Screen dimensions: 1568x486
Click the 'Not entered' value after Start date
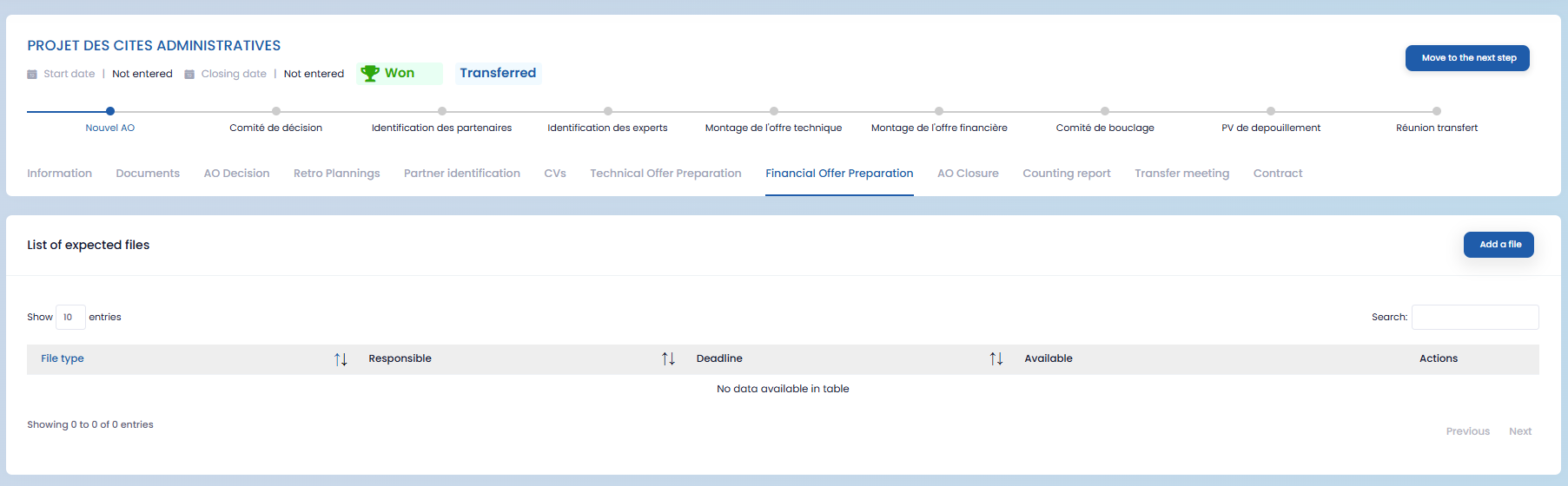(x=142, y=74)
